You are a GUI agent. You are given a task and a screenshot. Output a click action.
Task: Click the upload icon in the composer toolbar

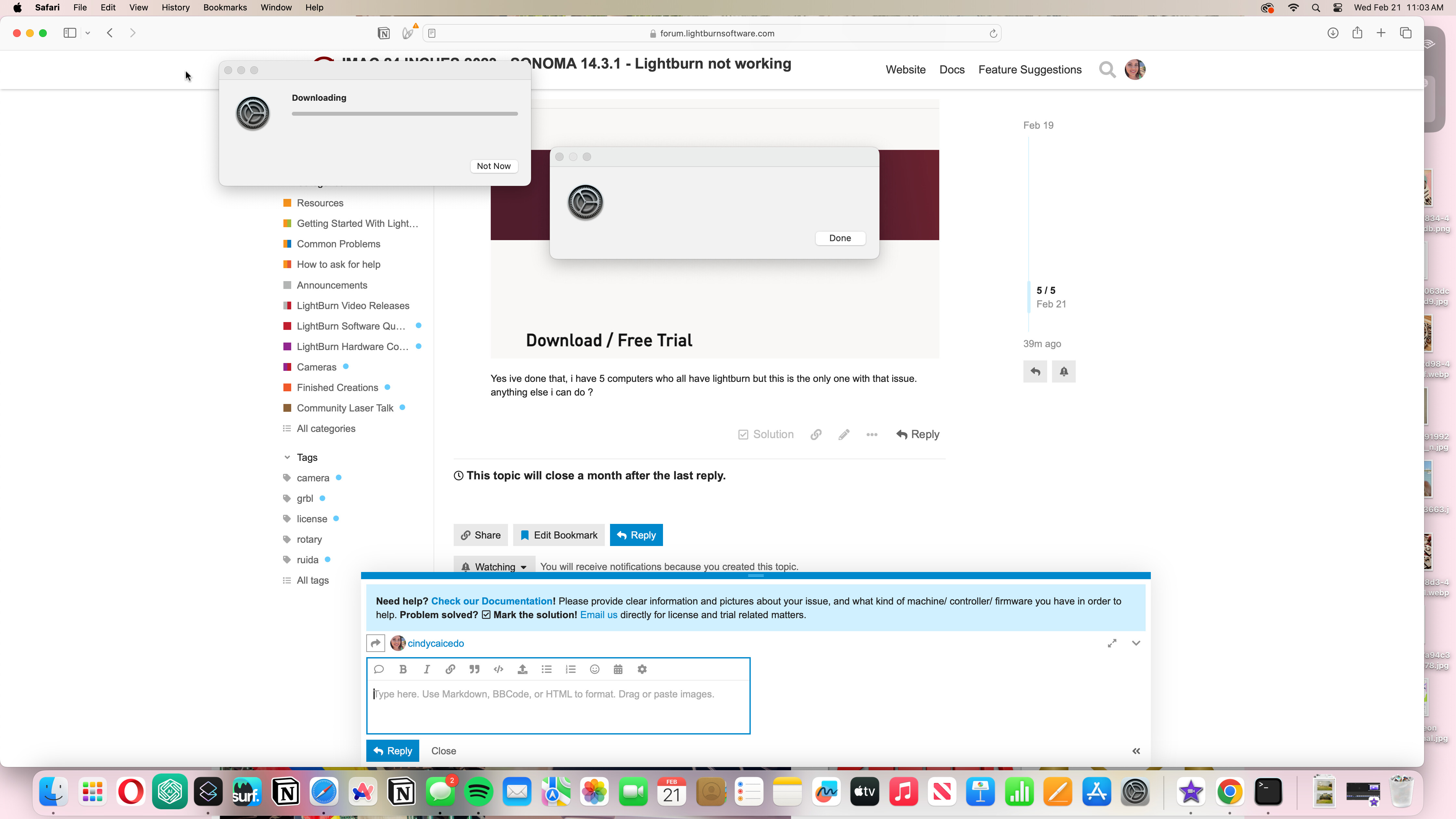522,669
